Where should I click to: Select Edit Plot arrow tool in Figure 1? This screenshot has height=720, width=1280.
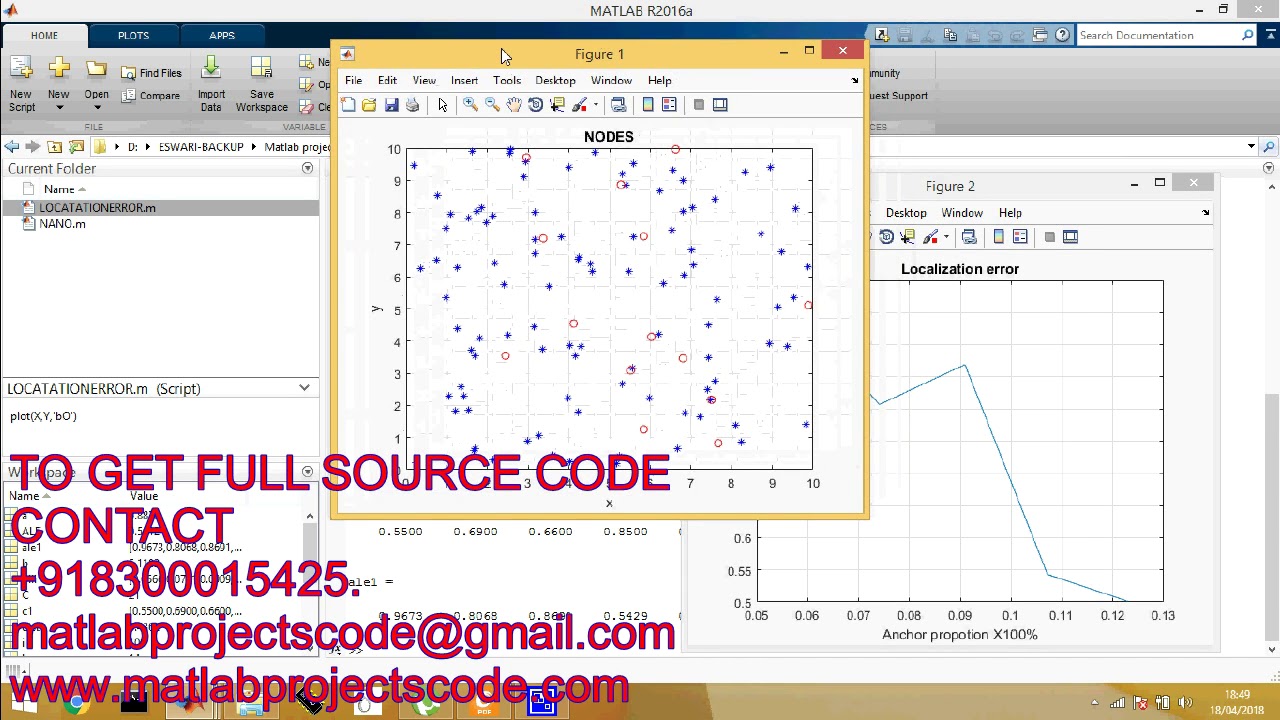[x=443, y=105]
